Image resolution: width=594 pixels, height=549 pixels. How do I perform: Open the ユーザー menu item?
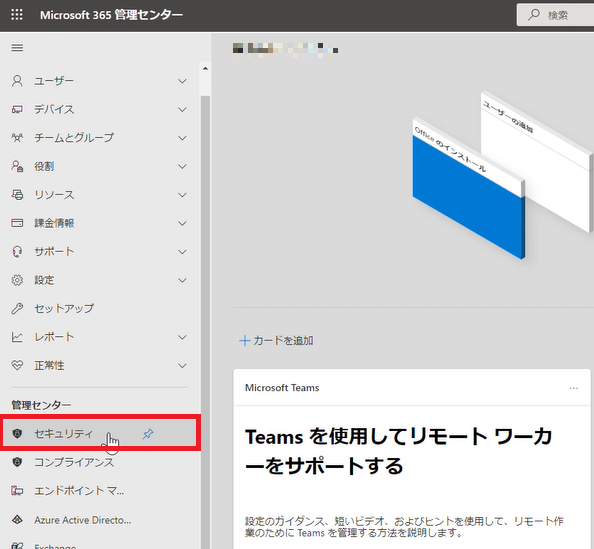pos(100,81)
